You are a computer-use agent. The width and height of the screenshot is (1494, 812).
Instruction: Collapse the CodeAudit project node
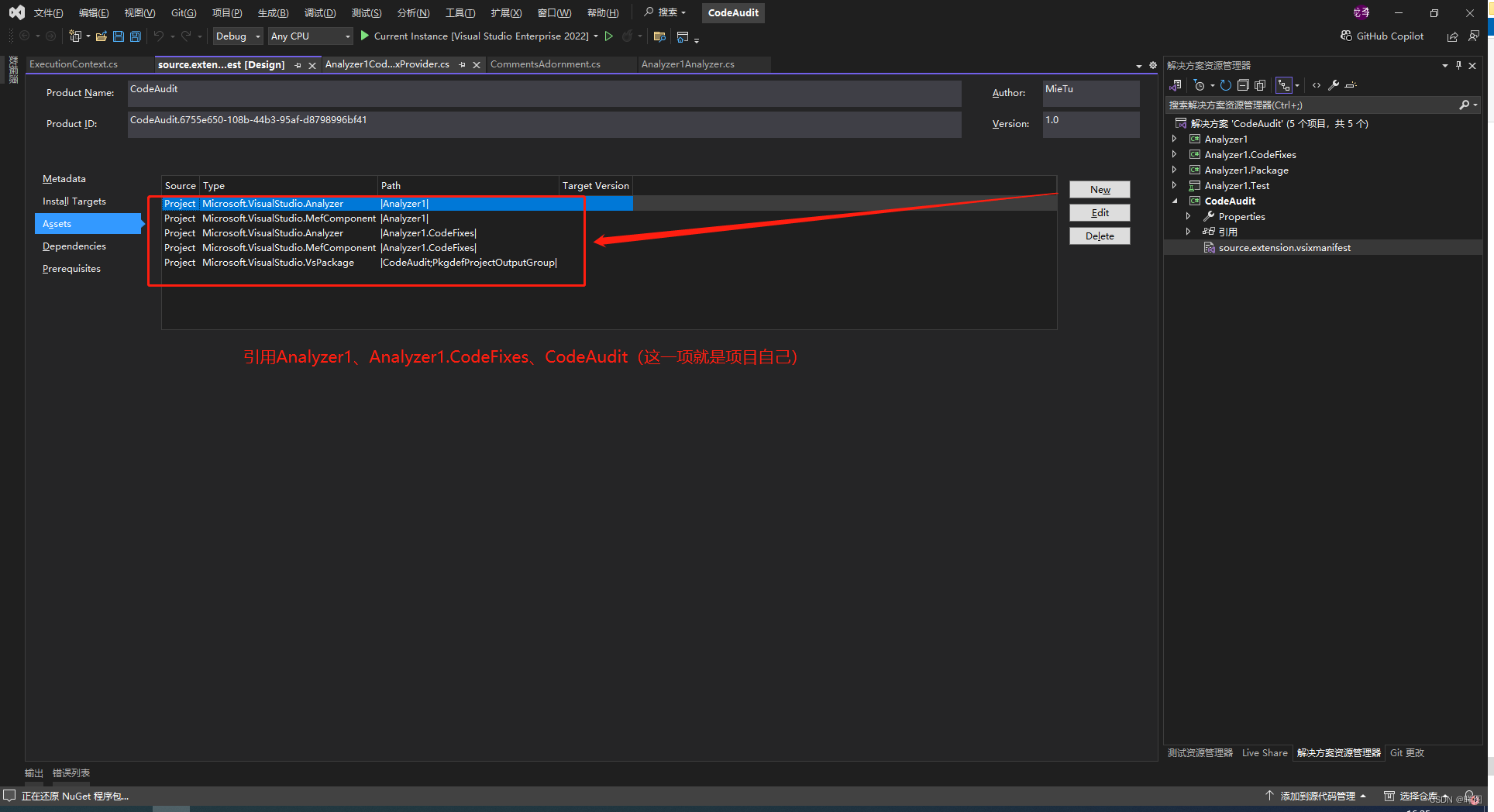(x=1175, y=201)
